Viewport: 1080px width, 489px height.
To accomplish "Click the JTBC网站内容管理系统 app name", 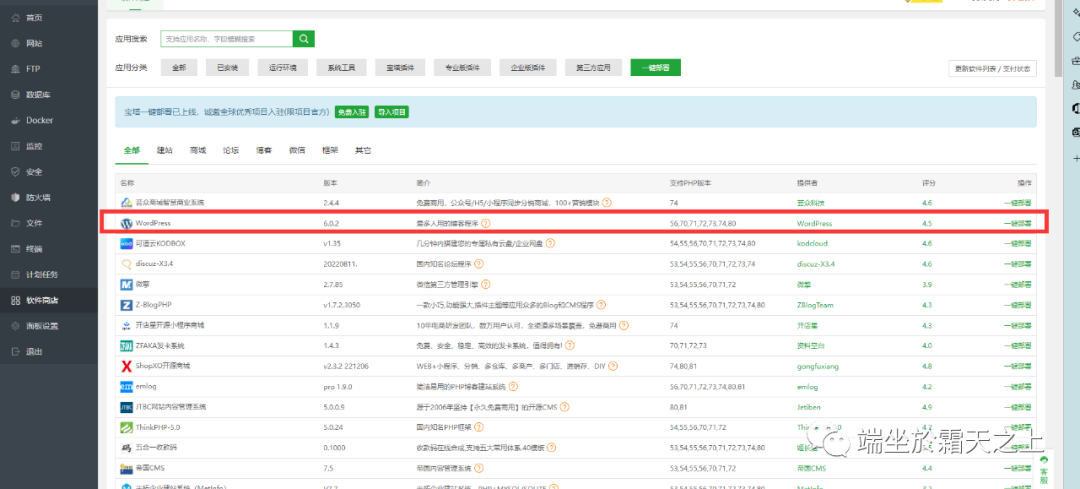I will (171, 407).
